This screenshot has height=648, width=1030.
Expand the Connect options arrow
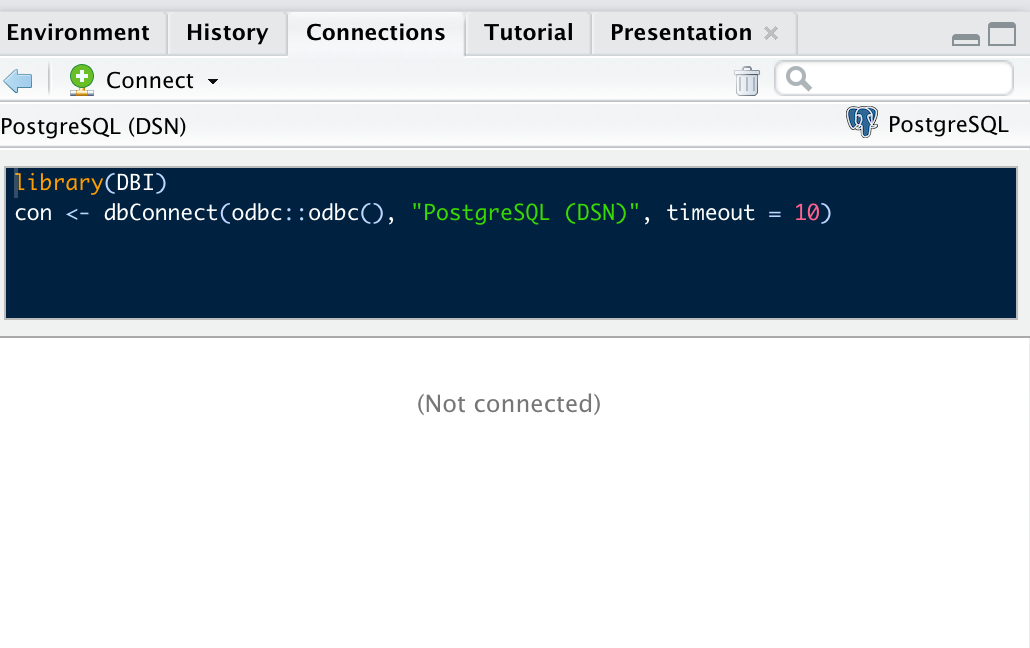[211, 81]
